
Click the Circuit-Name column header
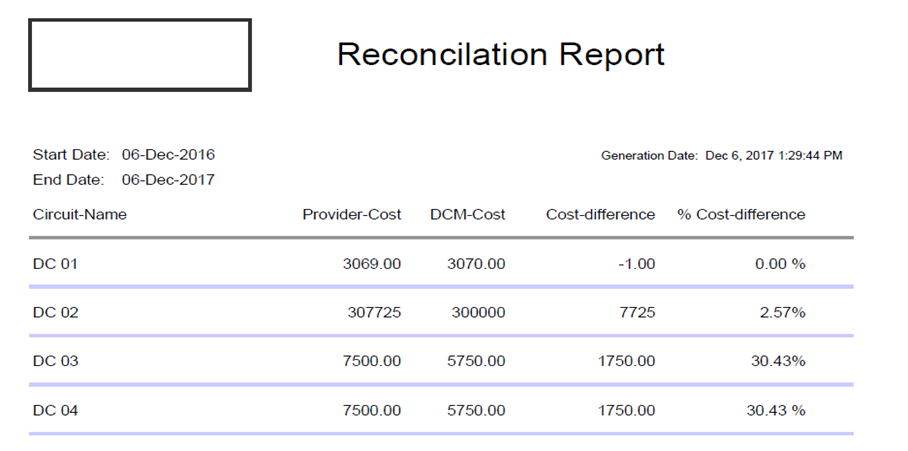pos(80,214)
